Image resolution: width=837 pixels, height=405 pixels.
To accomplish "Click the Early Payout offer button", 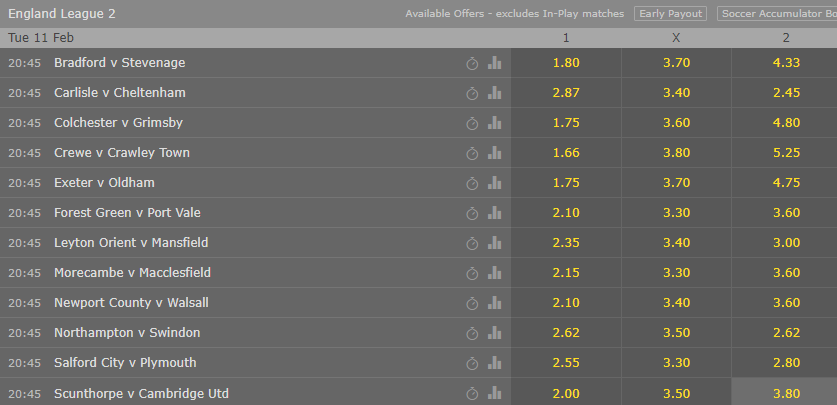I will tap(670, 13).
